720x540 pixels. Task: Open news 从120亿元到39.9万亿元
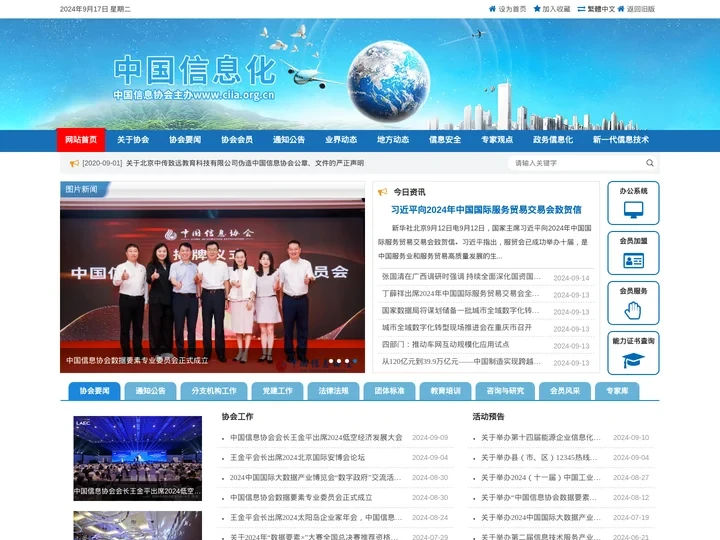coord(461,361)
